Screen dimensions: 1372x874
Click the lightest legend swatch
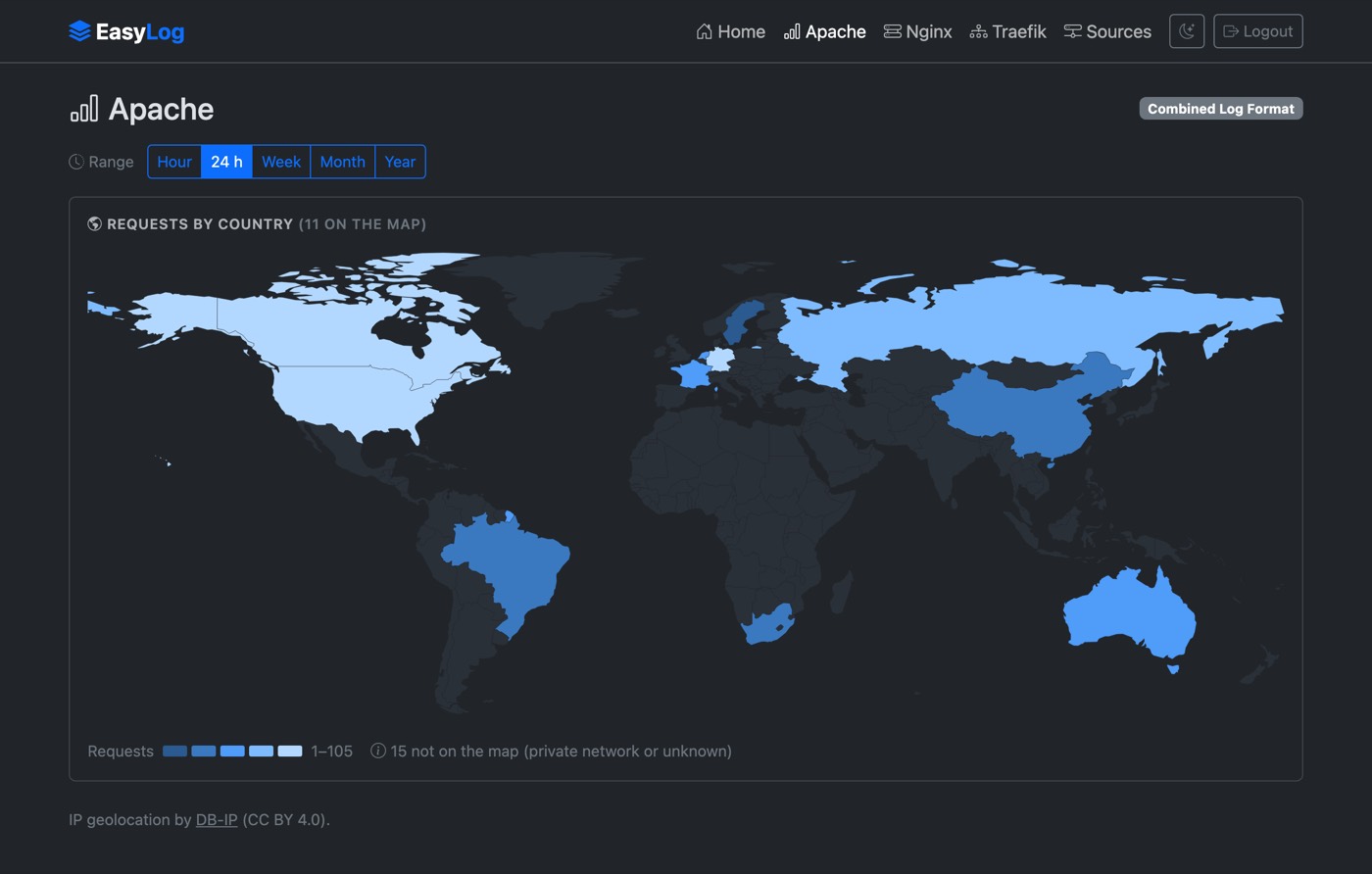pyautogui.click(x=290, y=752)
